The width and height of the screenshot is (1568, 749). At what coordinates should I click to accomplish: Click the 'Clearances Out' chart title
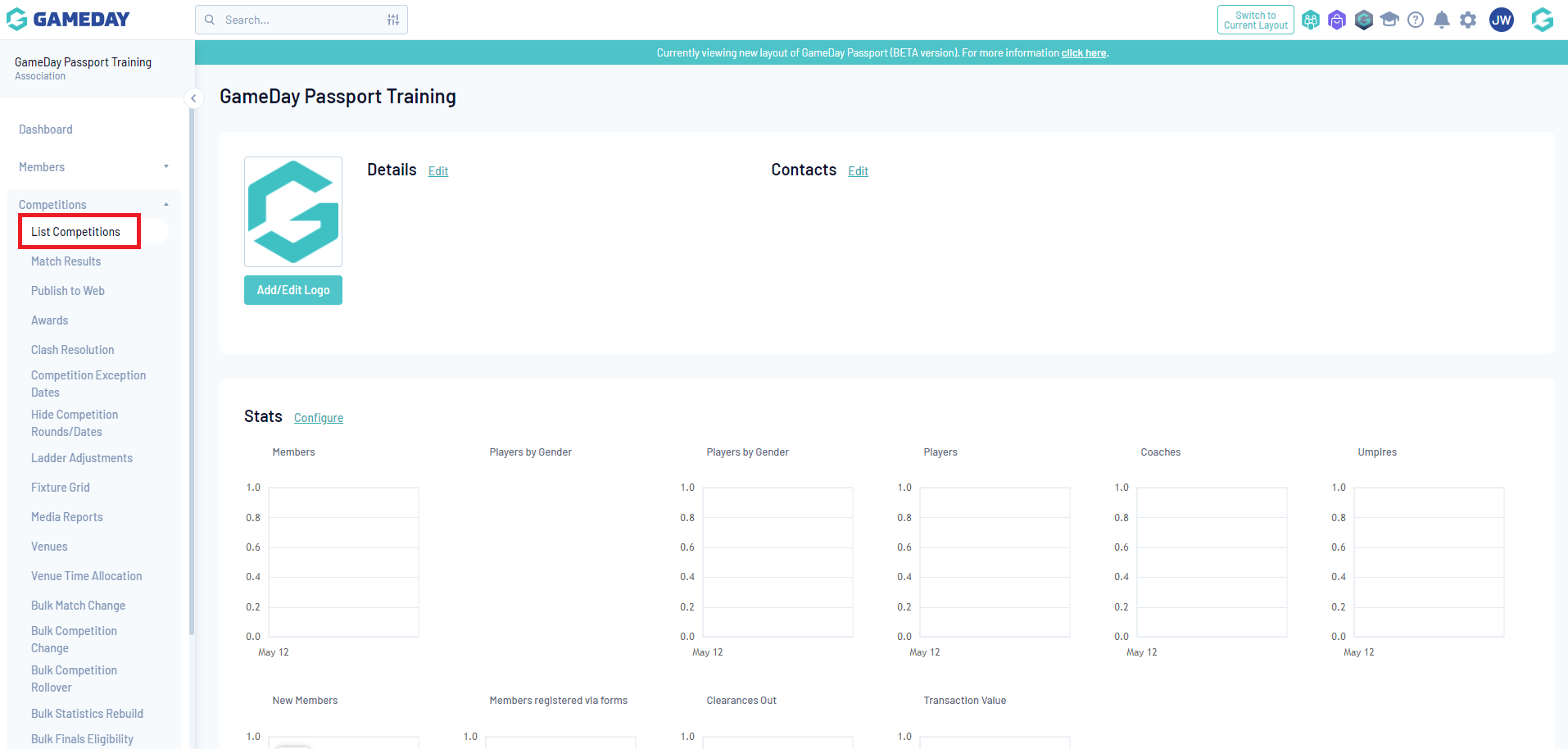point(741,701)
